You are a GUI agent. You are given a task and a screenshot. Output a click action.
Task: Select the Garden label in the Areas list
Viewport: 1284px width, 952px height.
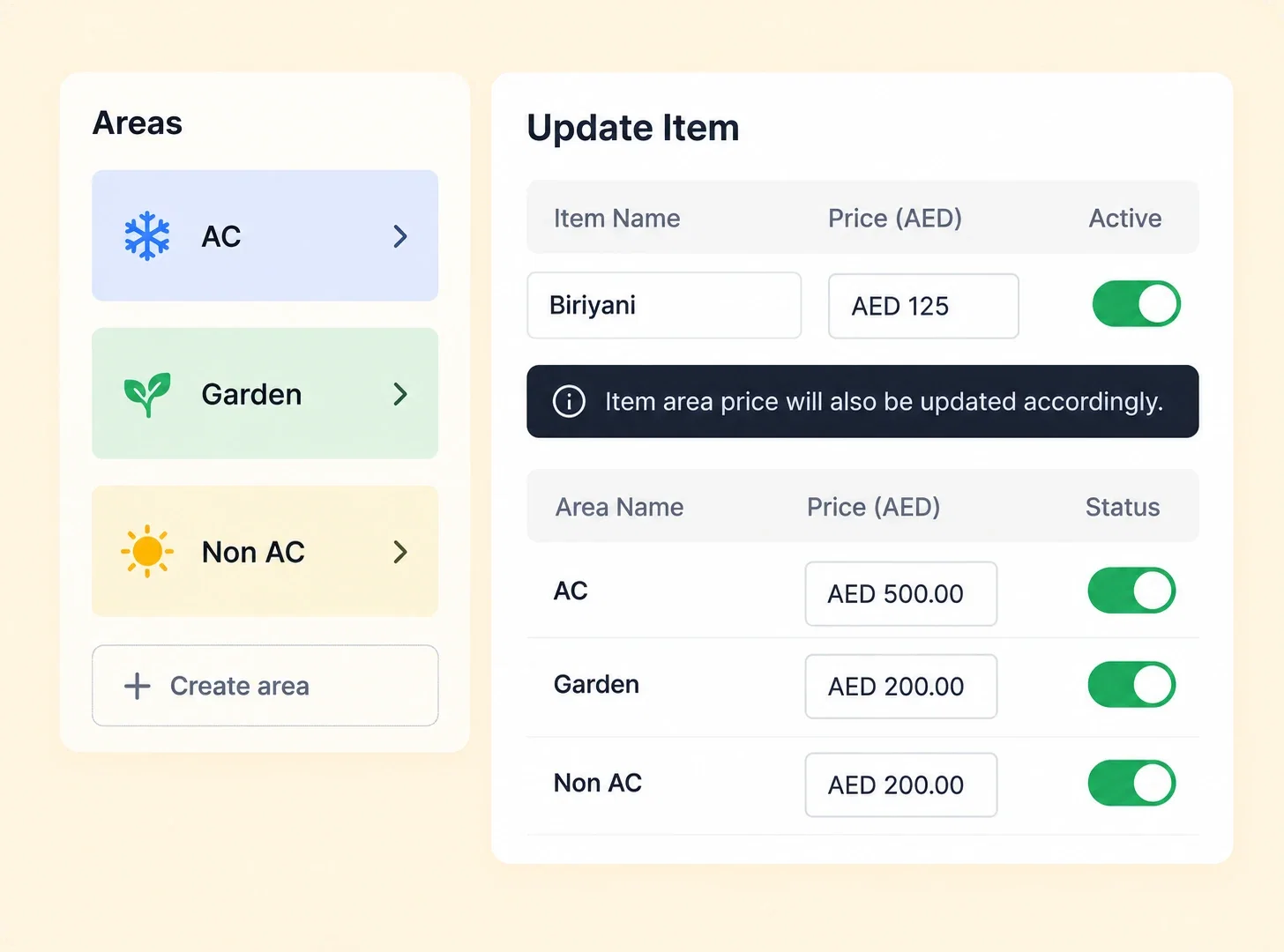point(251,394)
